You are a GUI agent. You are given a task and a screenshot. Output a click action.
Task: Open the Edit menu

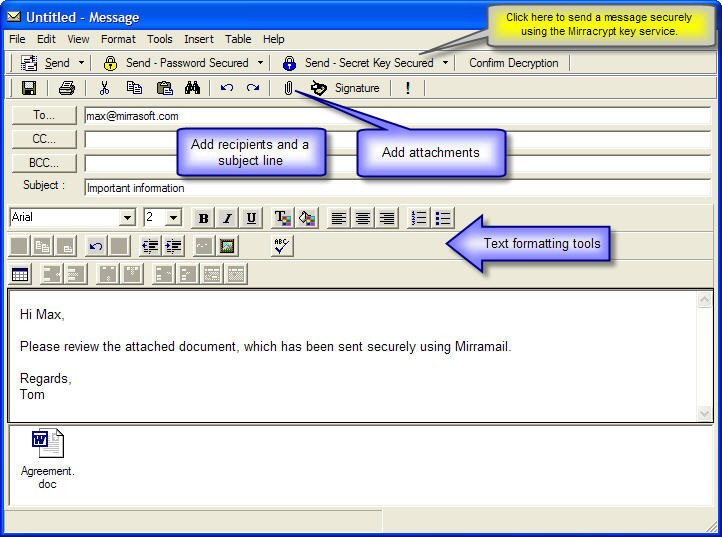click(46, 39)
